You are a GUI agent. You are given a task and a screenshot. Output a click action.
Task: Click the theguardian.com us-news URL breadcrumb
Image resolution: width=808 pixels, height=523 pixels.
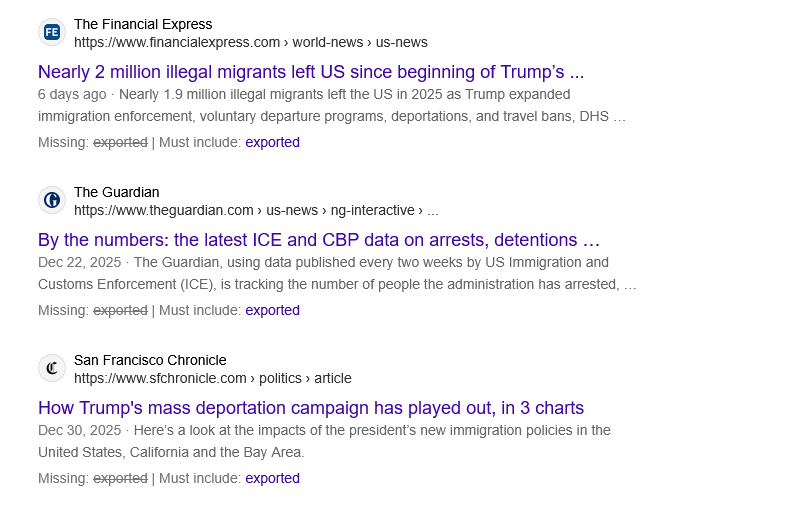[x=255, y=210]
